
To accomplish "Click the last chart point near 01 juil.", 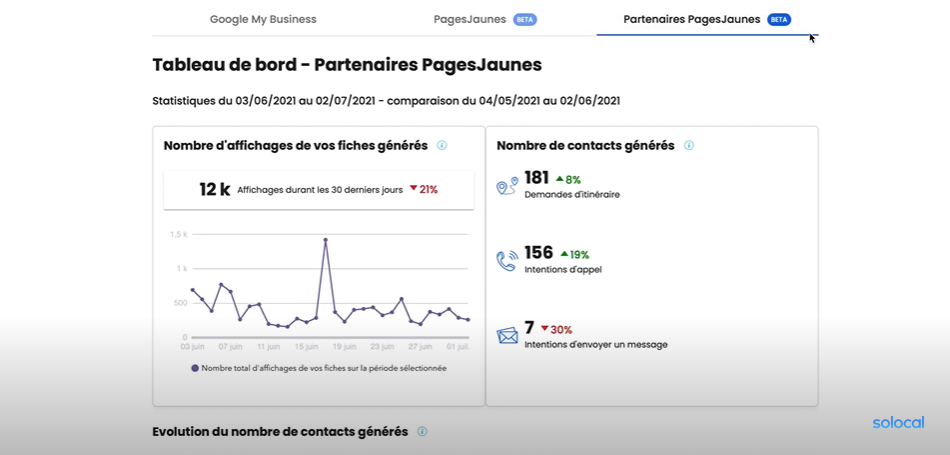I will (x=468, y=320).
